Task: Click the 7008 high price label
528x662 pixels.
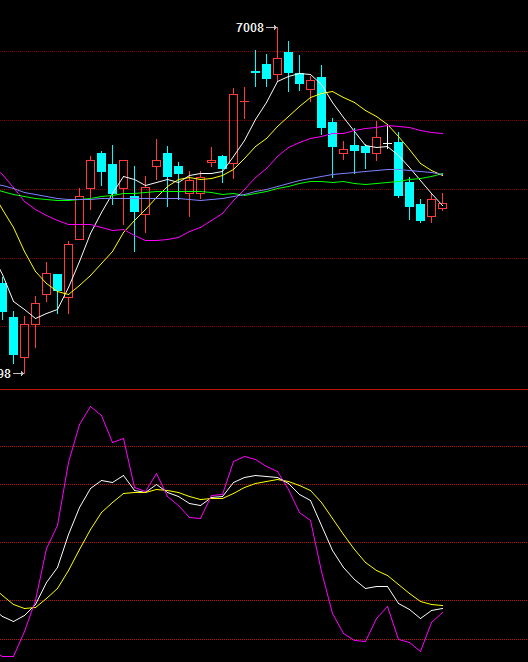Action: tap(250, 28)
